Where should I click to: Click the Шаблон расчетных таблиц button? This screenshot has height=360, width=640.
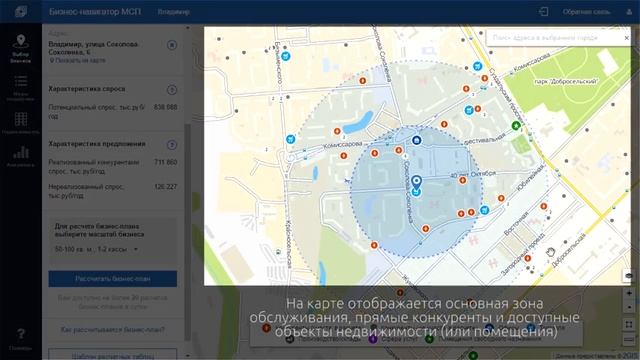(113, 355)
